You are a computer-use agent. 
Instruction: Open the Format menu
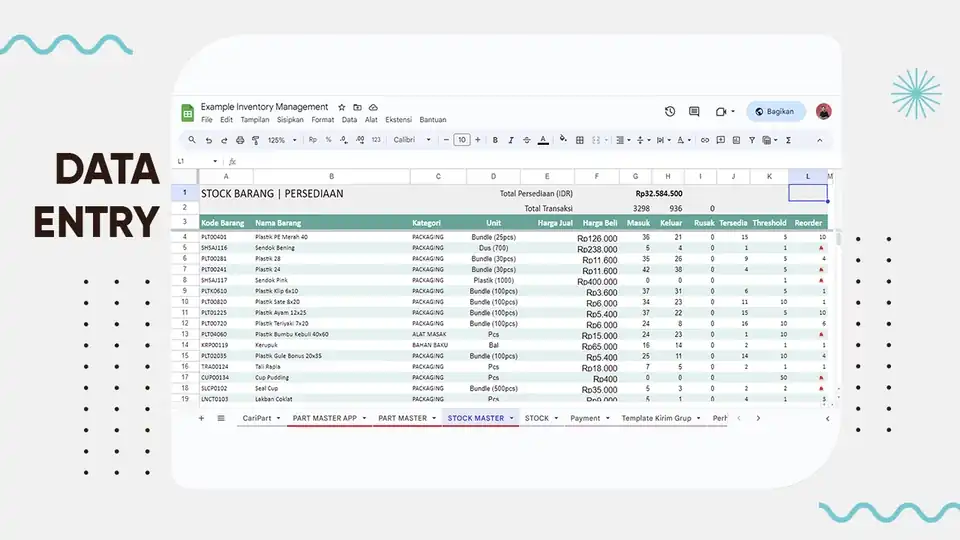pos(323,120)
